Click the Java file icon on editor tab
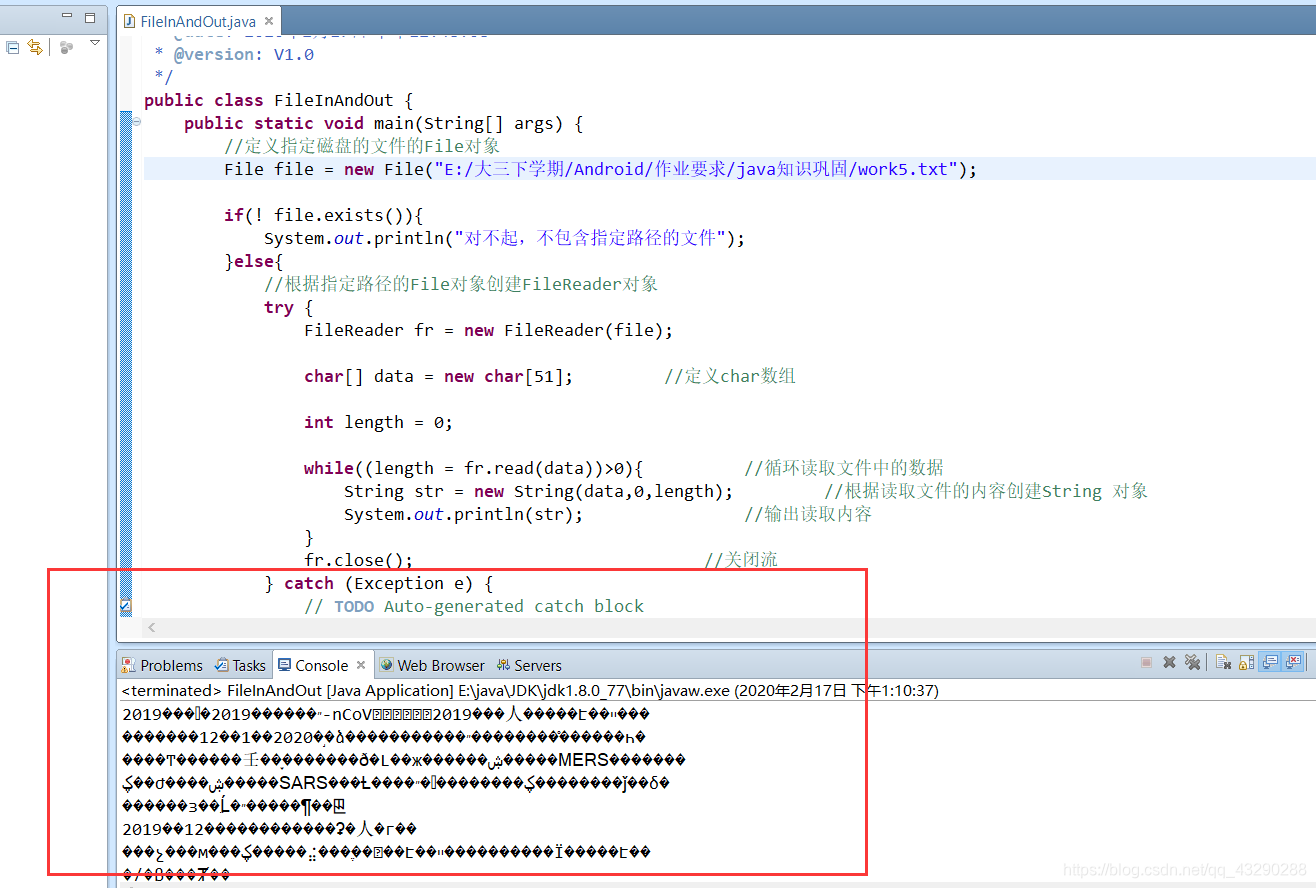This screenshot has width=1316, height=888. point(129,21)
